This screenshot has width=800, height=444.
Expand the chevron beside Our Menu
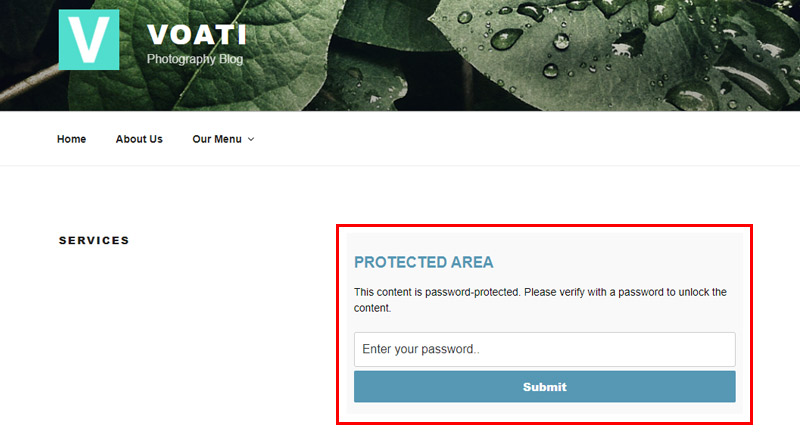(251, 139)
